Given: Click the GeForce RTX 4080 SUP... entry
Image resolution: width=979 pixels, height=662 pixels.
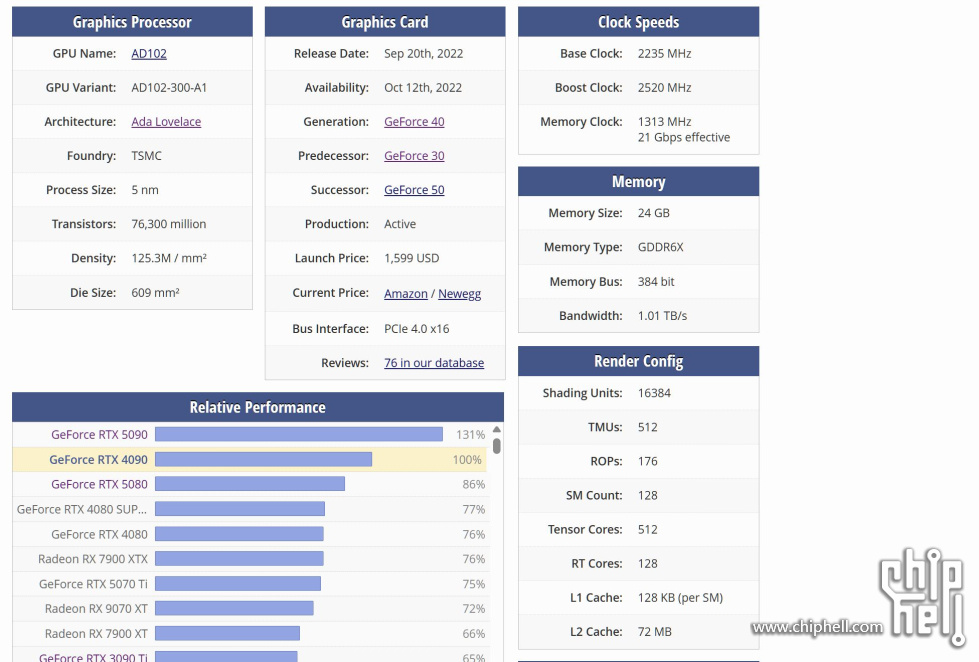Looking at the screenshot, I should [82, 510].
